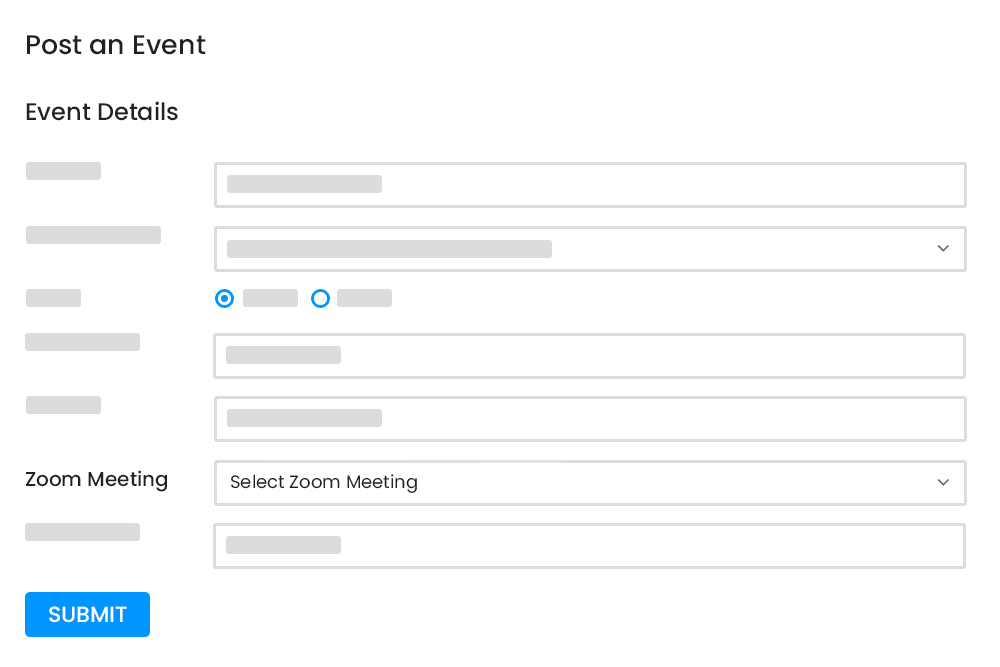This screenshot has height=667, width=1000.
Task: Click the label of the first text field
Action: (63, 171)
